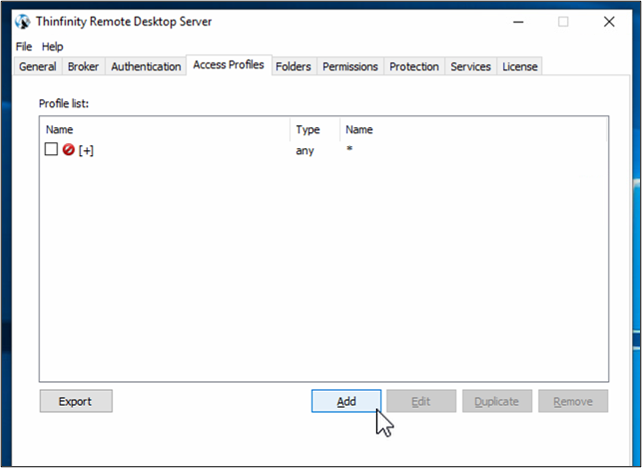Go to the Permissions tab
Viewport: 642px width, 468px height.
point(350,67)
